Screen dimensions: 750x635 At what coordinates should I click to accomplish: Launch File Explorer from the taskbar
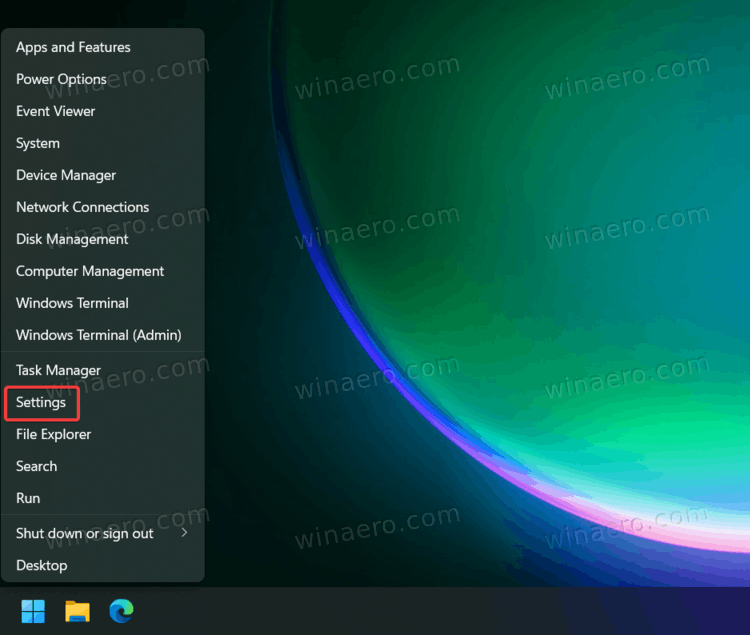(77, 611)
